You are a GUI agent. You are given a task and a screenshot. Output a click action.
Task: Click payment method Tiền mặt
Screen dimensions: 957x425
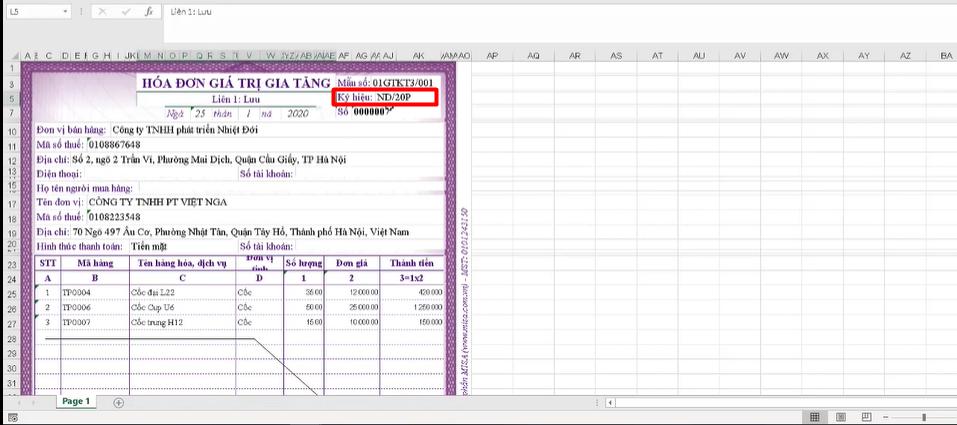click(149, 246)
